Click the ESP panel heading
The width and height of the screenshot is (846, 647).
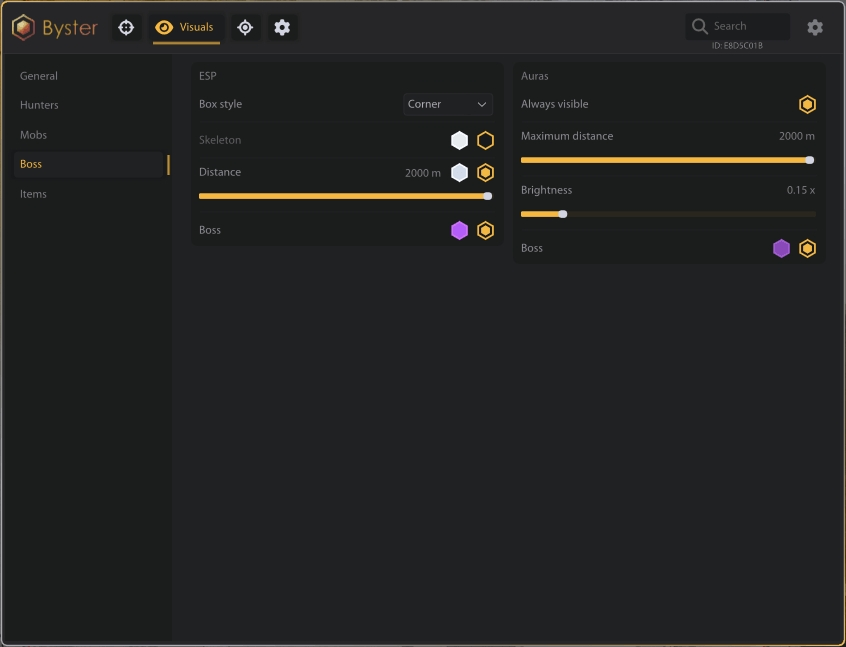208,76
